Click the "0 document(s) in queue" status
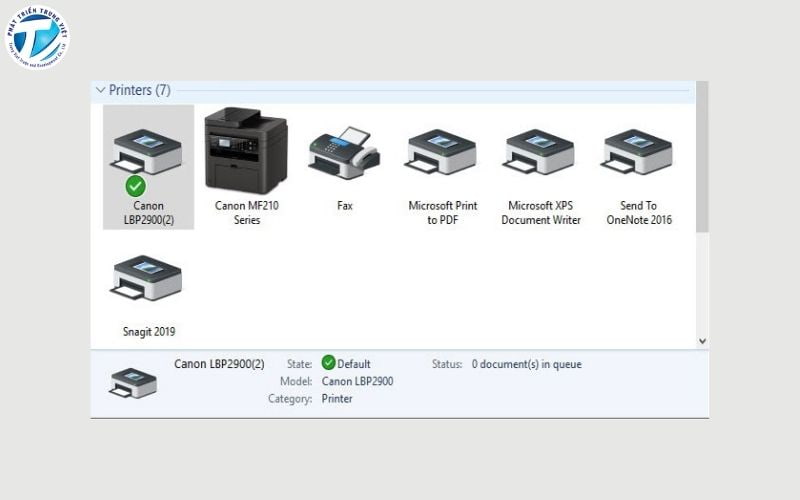 [526, 364]
